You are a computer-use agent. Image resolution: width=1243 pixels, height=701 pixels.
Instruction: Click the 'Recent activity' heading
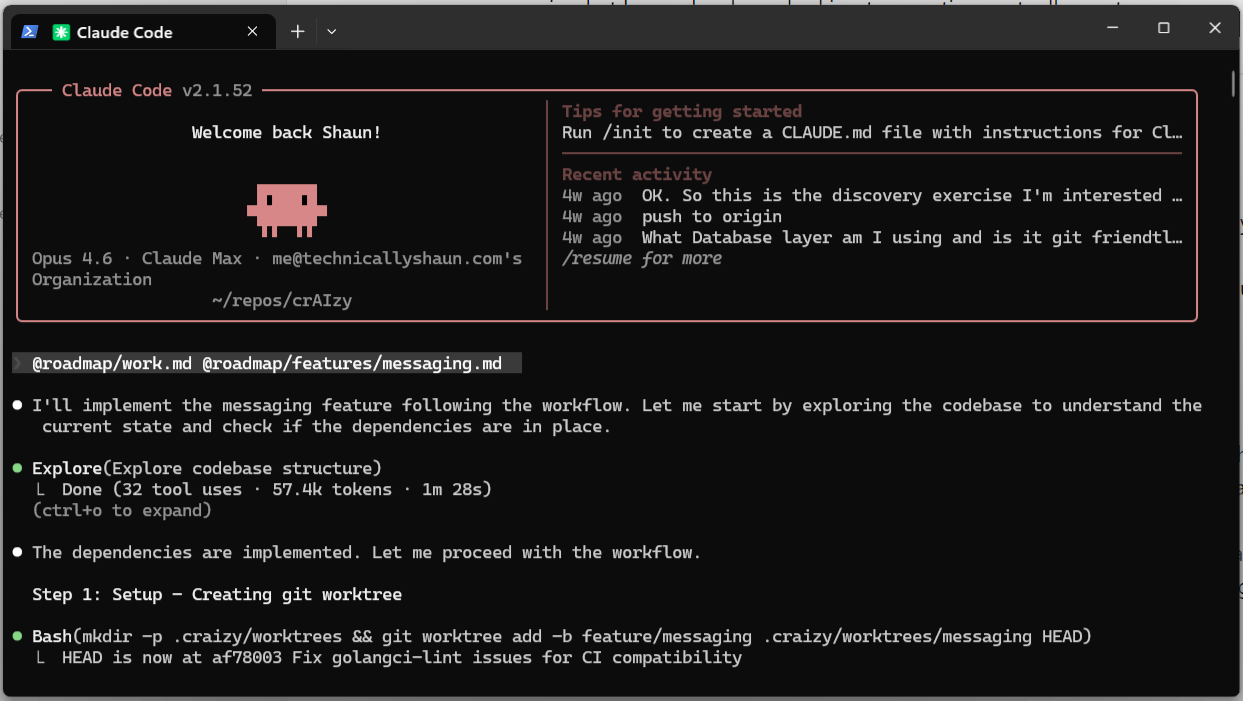coord(636,174)
